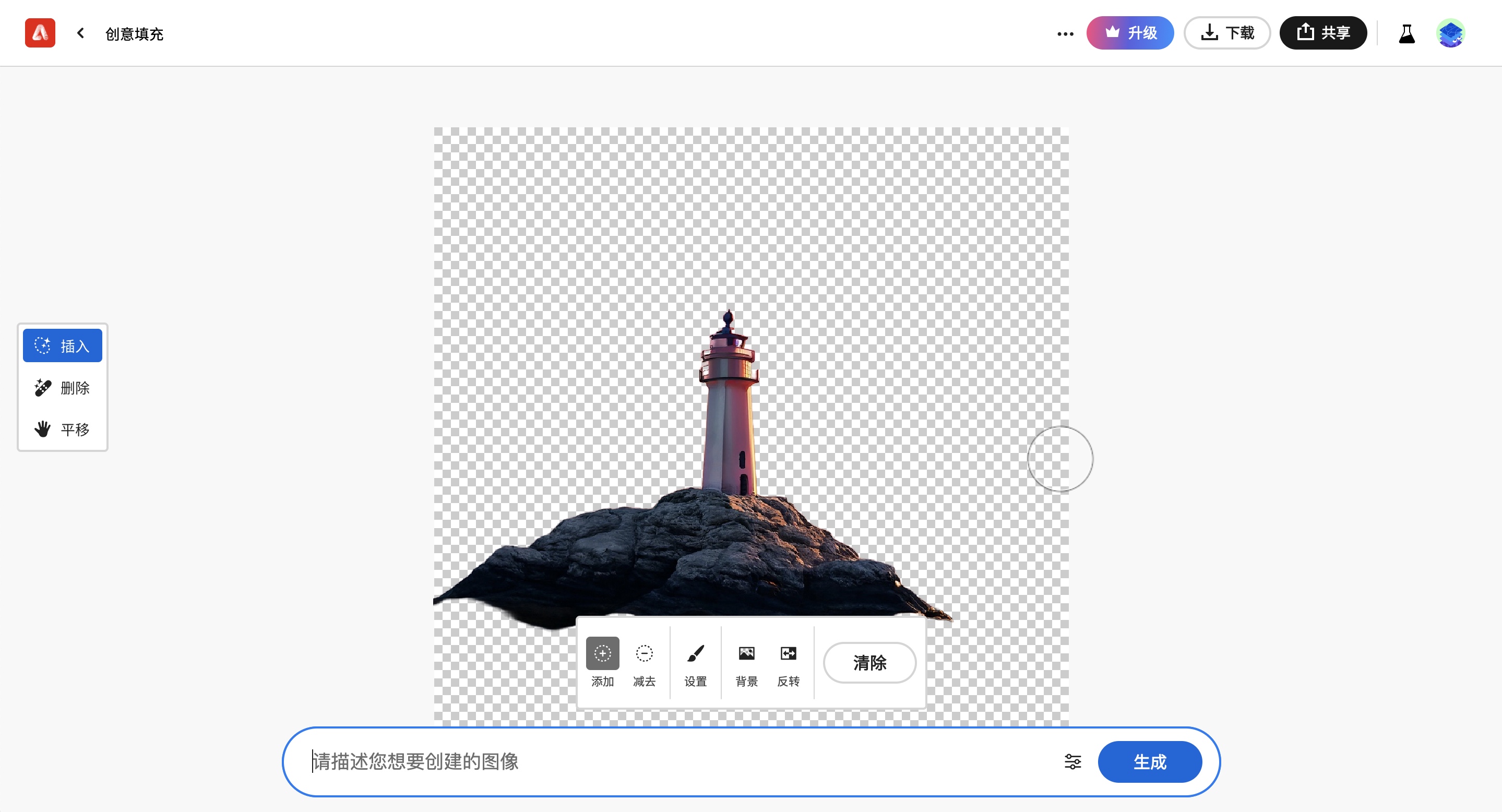
Task: Click 反转 invert selection icon
Action: [x=789, y=662]
